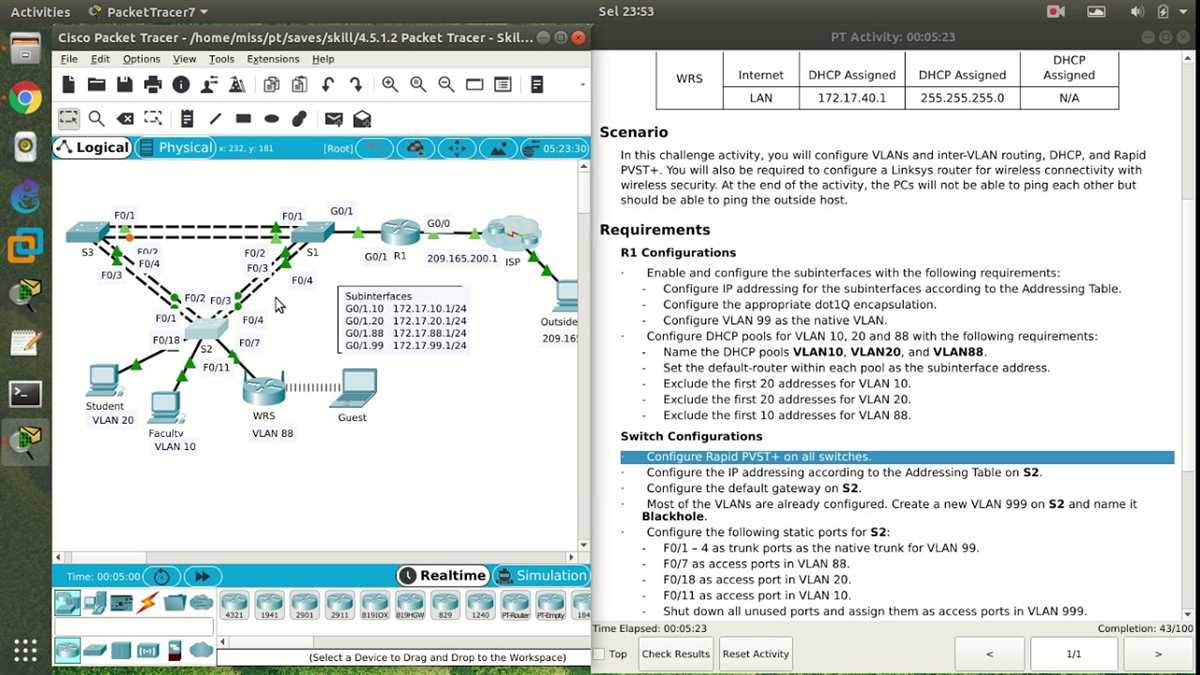Open the Help menu
The height and width of the screenshot is (675, 1200).
(323, 59)
